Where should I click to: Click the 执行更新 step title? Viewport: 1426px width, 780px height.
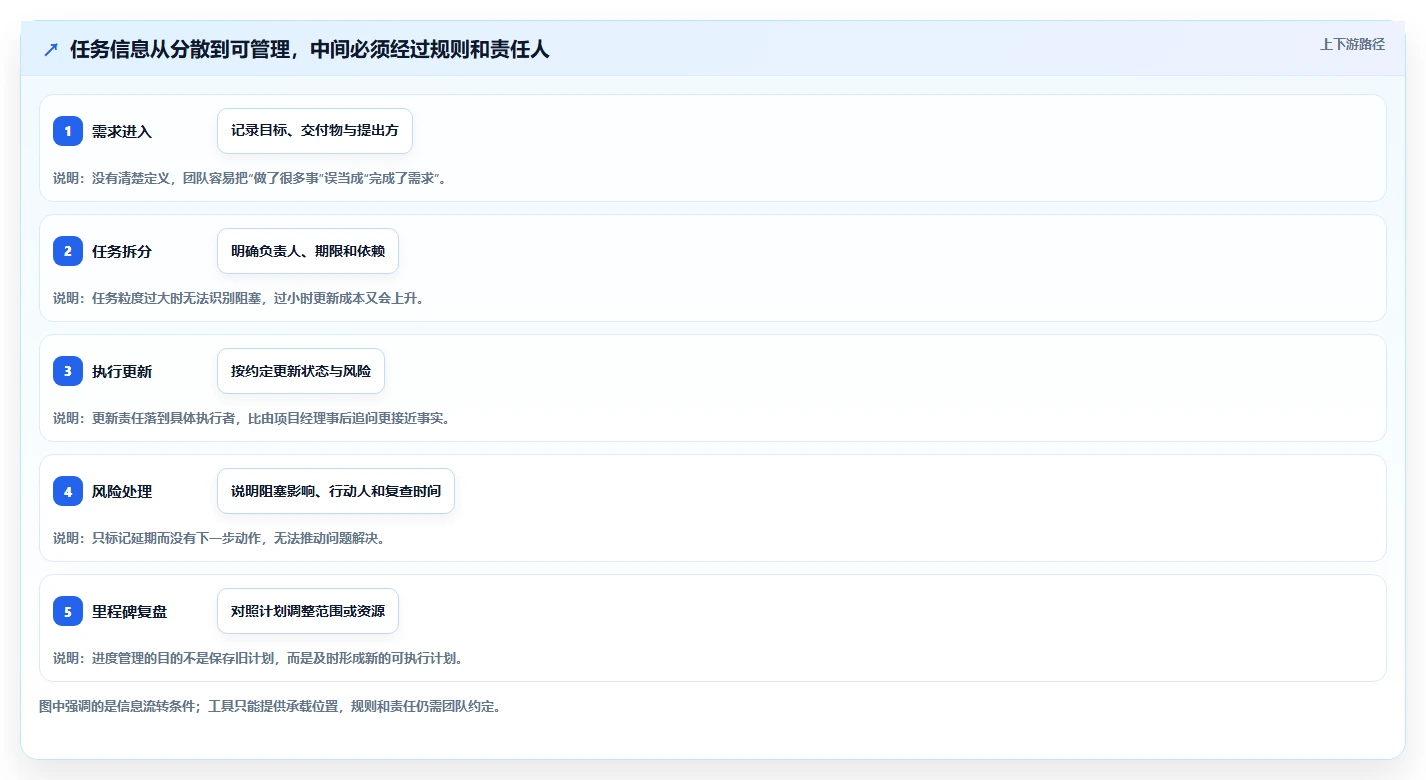pyautogui.click(x=122, y=371)
